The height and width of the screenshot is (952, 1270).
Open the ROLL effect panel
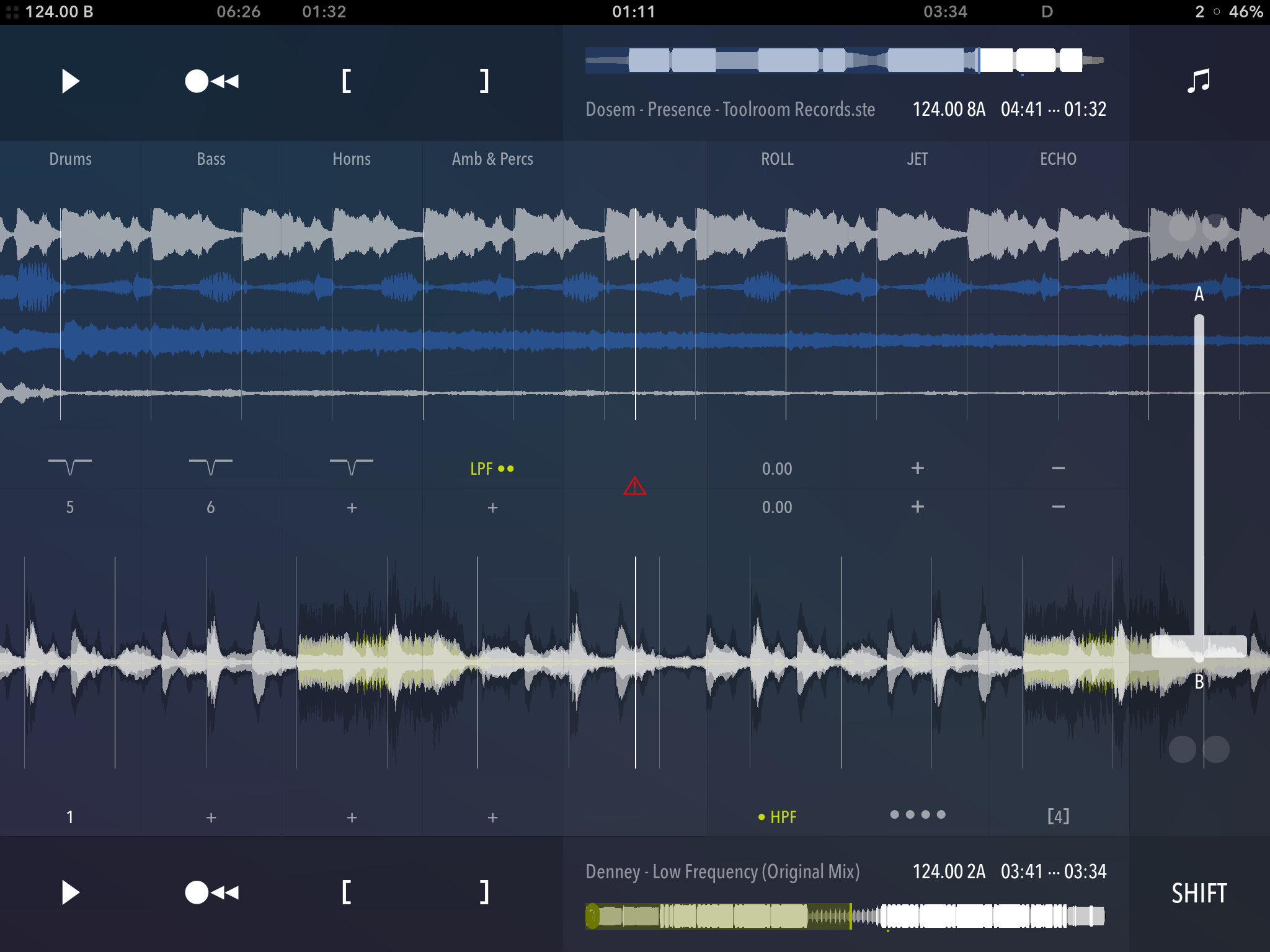(776, 159)
